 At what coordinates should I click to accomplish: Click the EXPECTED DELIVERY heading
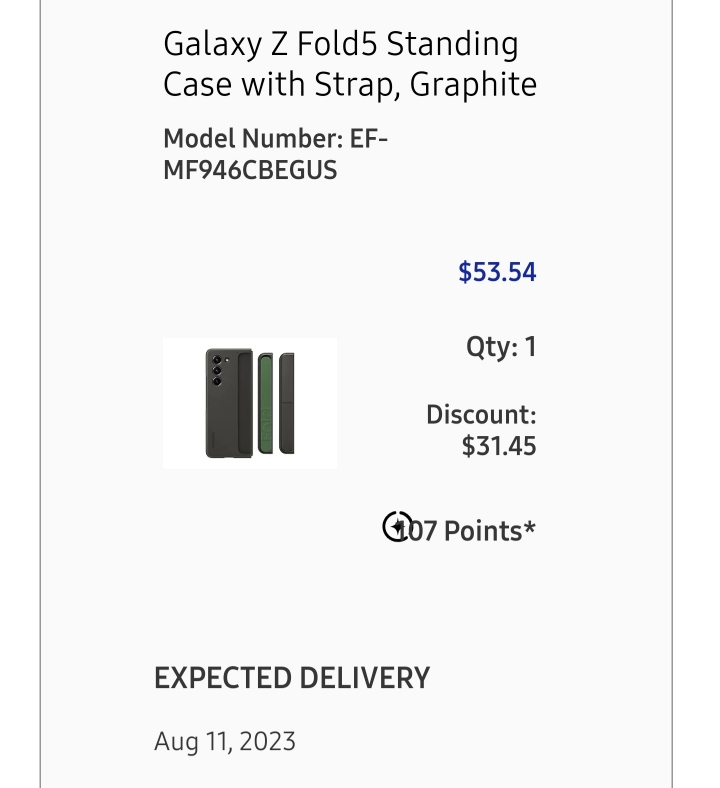(x=292, y=678)
